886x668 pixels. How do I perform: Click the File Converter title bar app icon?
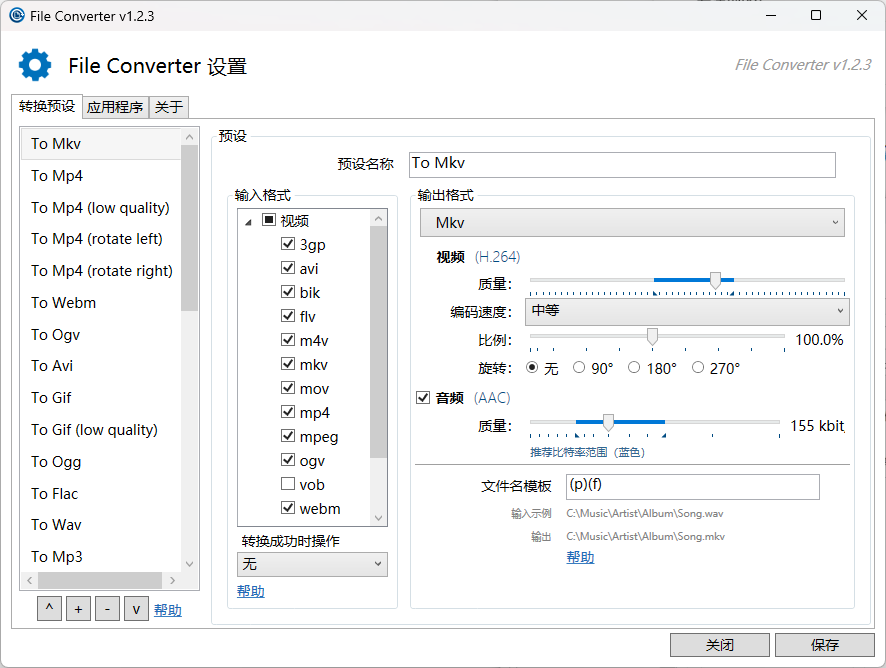point(17,15)
